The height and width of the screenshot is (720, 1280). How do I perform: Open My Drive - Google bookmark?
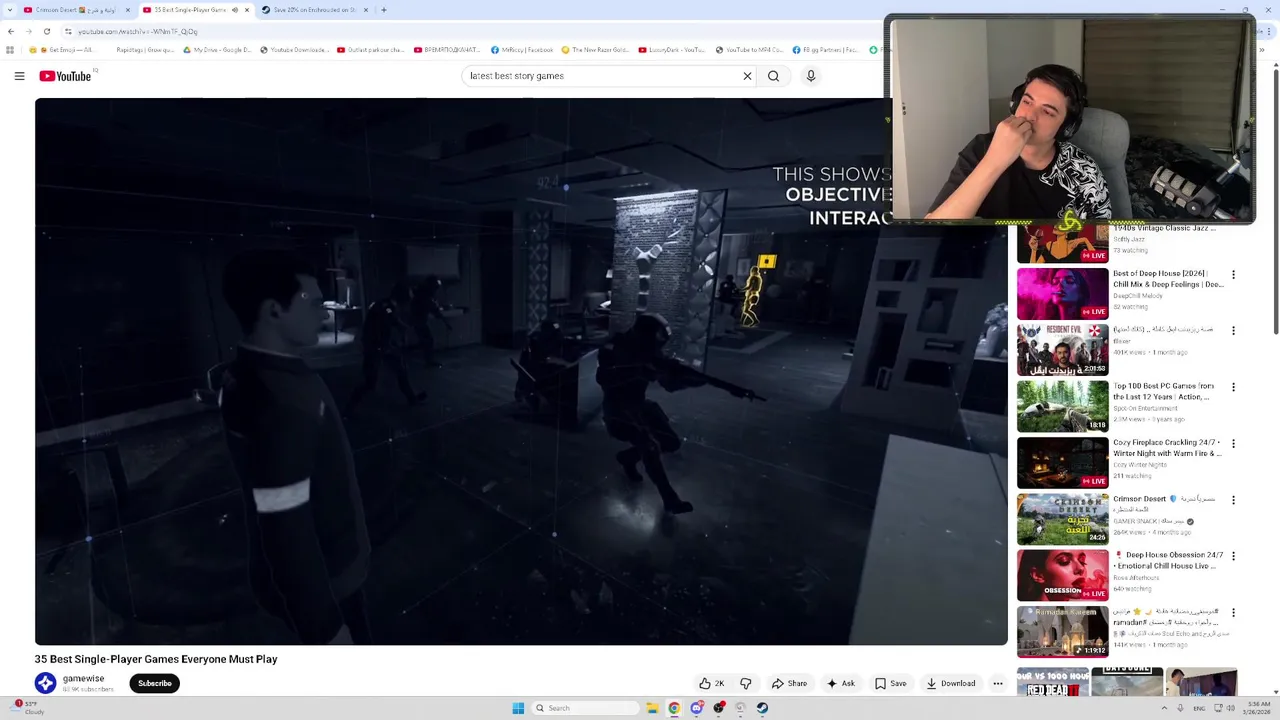pyautogui.click(x=217, y=50)
